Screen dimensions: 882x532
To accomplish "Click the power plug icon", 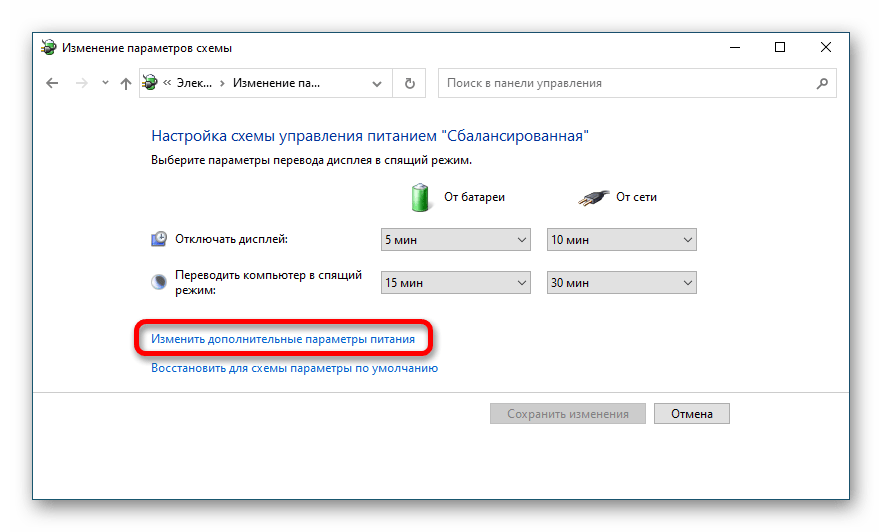I will (592, 198).
